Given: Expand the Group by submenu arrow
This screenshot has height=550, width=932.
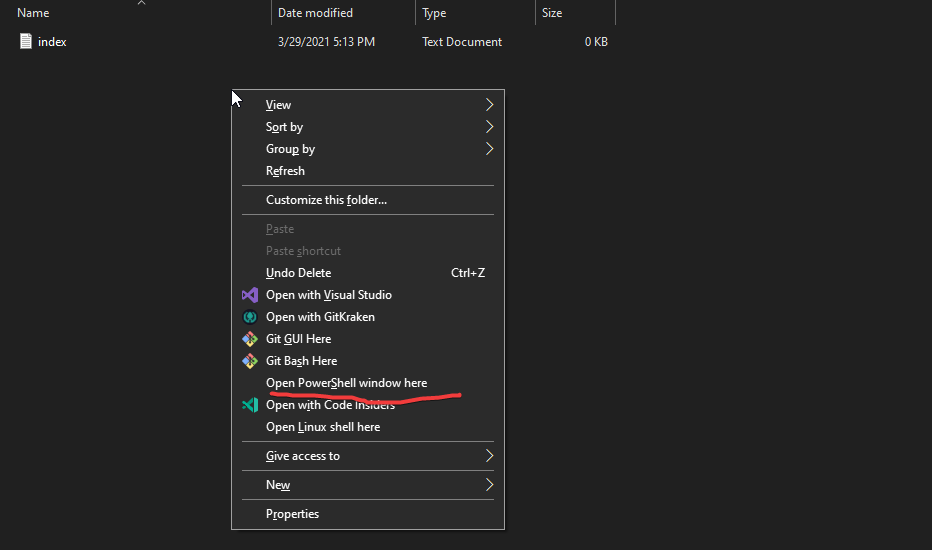Looking at the screenshot, I should 489,149.
